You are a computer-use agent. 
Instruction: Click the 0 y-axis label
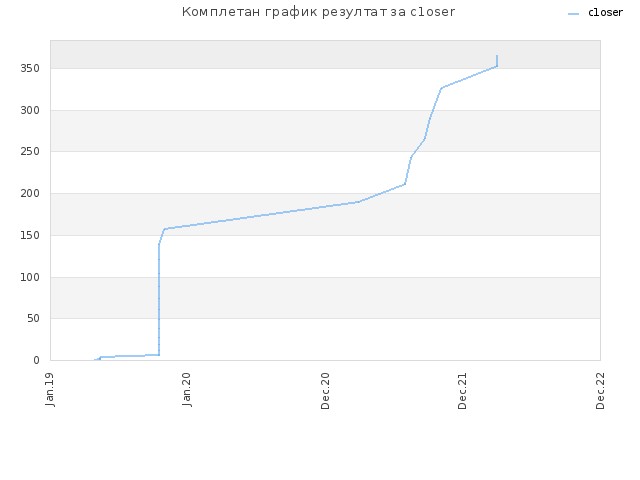click(x=37, y=360)
